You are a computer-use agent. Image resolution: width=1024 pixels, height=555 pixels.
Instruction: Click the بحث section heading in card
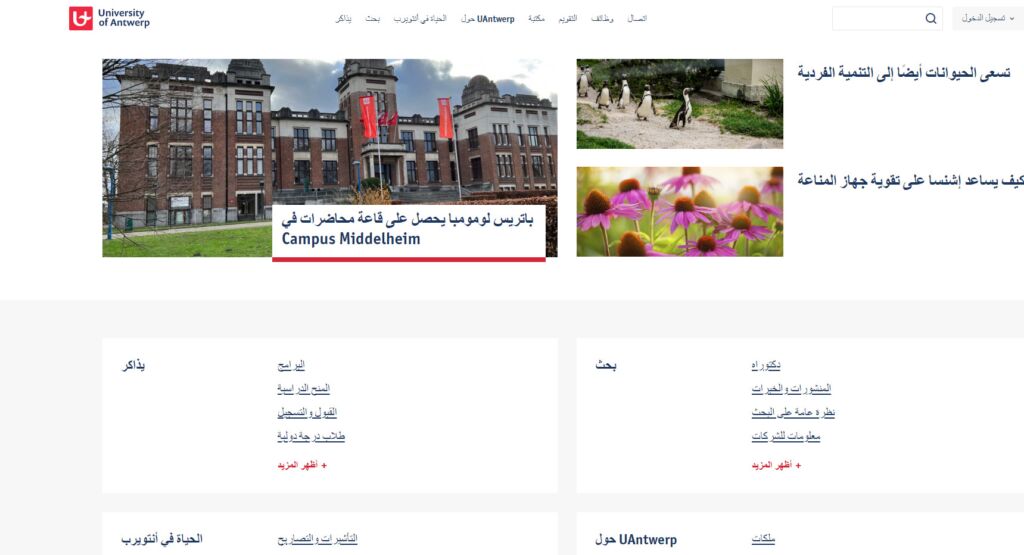pyautogui.click(x=605, y=366)
